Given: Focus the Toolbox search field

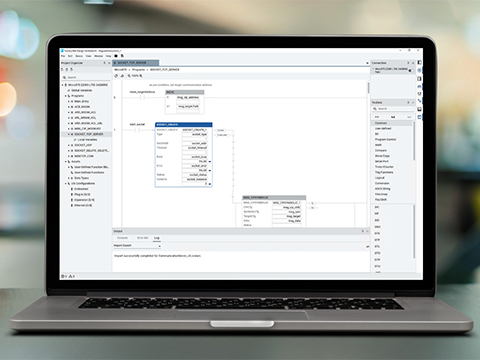Looking at the screenshot, I should (392, 109).
